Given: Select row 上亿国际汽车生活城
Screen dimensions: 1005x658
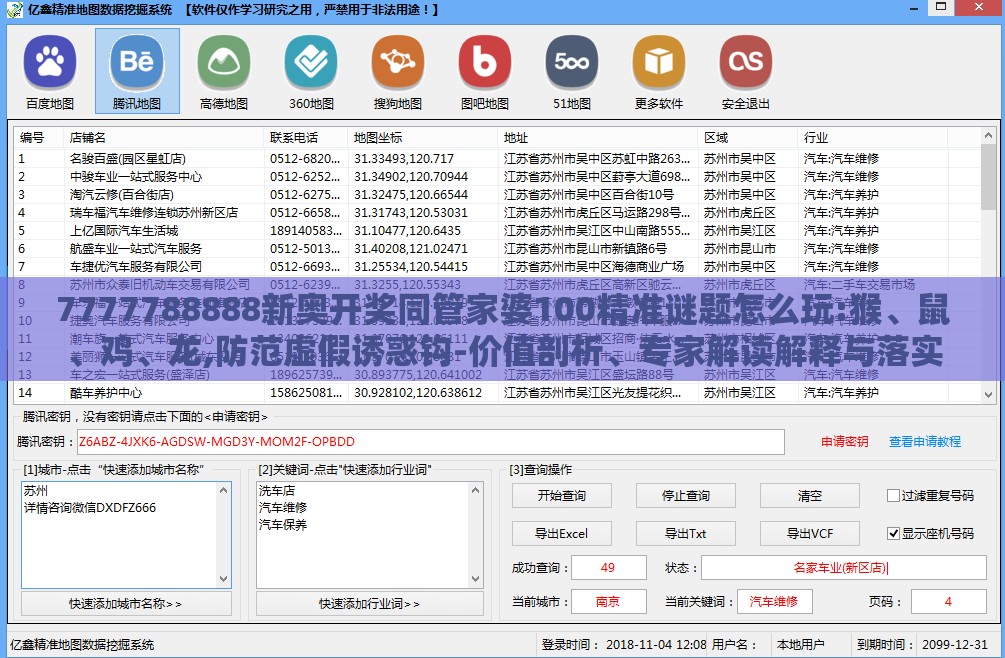Looking at the screenshot, I should (x=497, y=230).
